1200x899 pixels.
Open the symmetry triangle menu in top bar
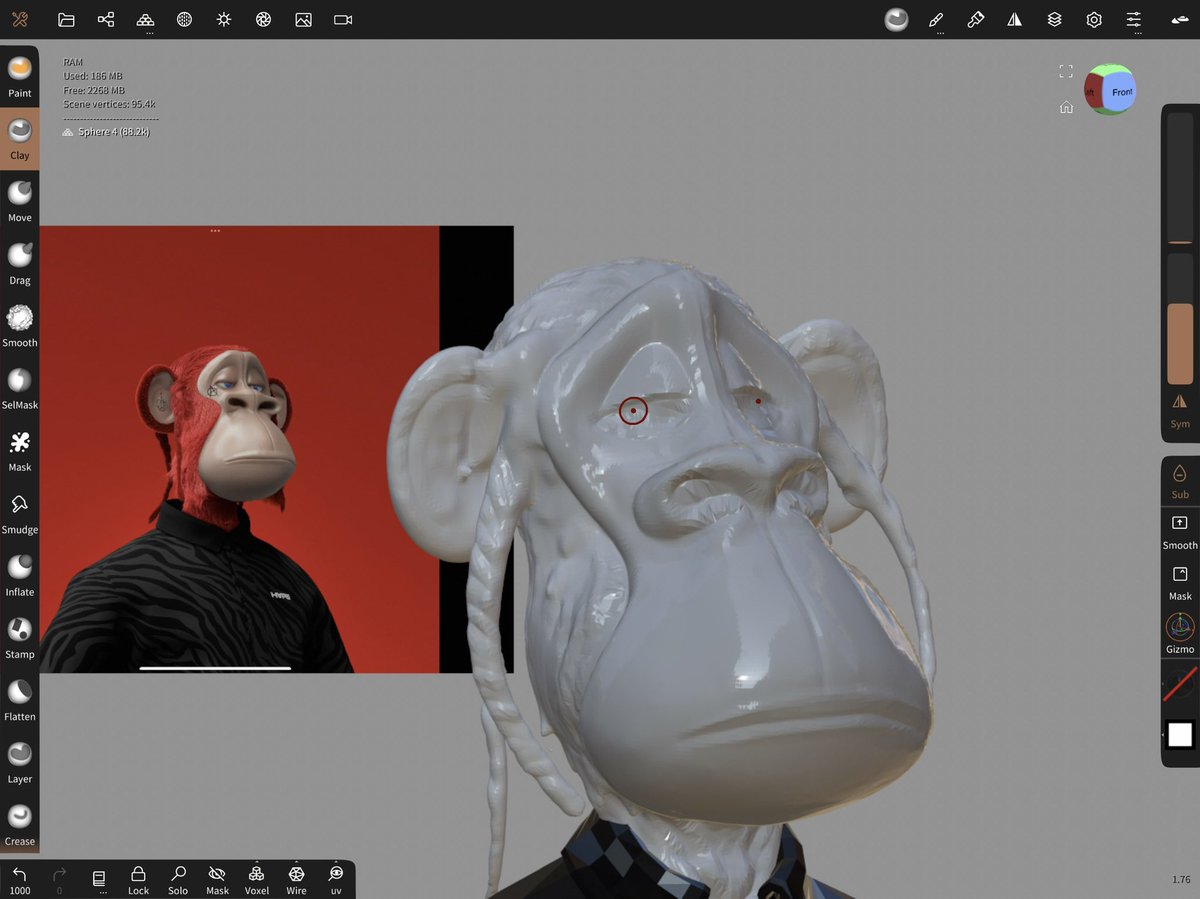1015,20
